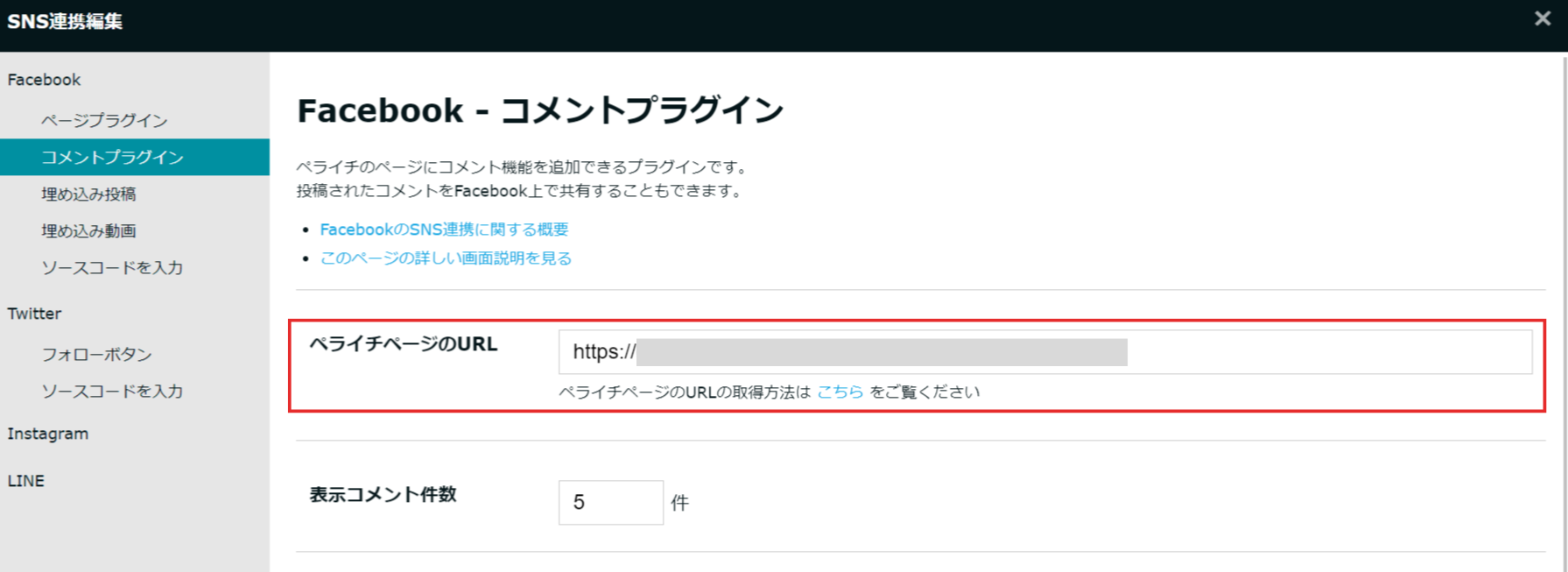Select the Facebook section in sidebar
The width and height of the screenshot is (1568, 572).
pos(44,80)
